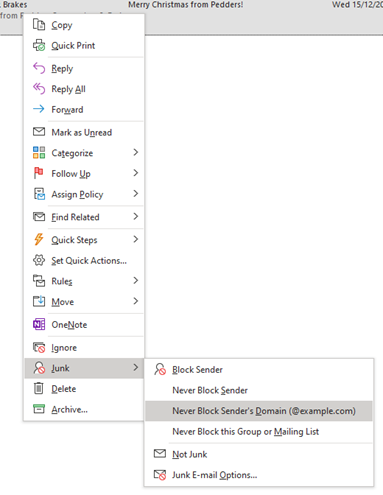Expand the Rules submenu arrow
The image size is (383, 495).
(x=135, y=281)
